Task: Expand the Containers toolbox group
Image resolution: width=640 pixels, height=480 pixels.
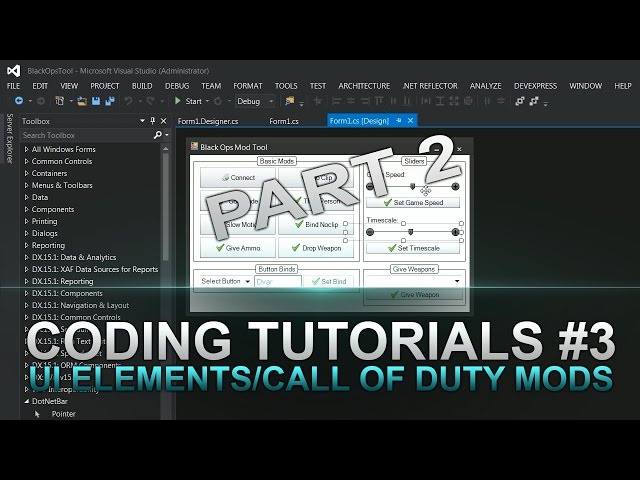Action: coord(27,173)
